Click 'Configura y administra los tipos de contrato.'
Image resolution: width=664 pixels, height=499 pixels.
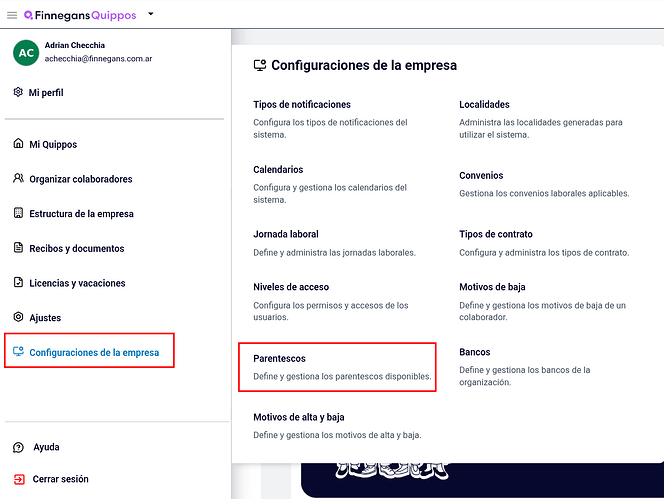(x=544, y=253)
